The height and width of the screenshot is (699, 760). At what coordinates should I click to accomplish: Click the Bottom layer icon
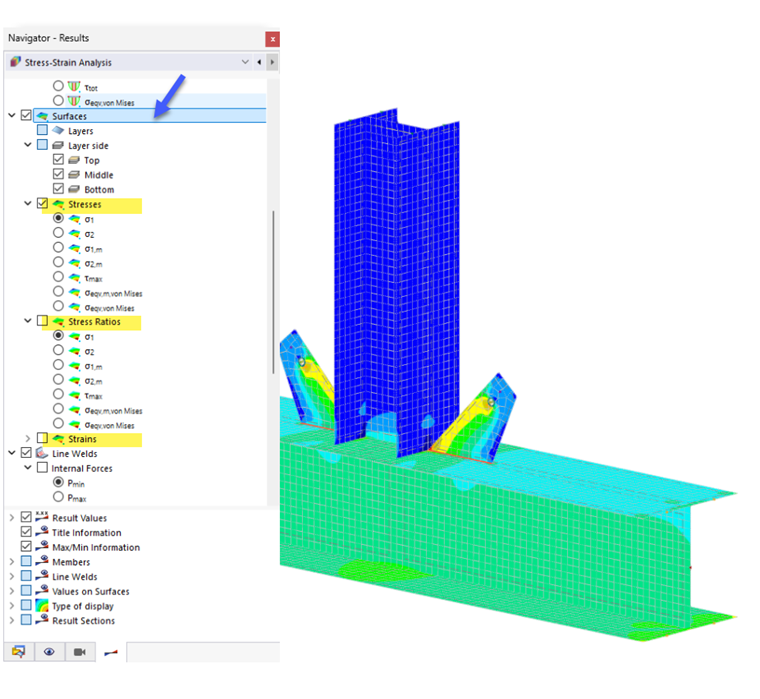pos(74,189)
